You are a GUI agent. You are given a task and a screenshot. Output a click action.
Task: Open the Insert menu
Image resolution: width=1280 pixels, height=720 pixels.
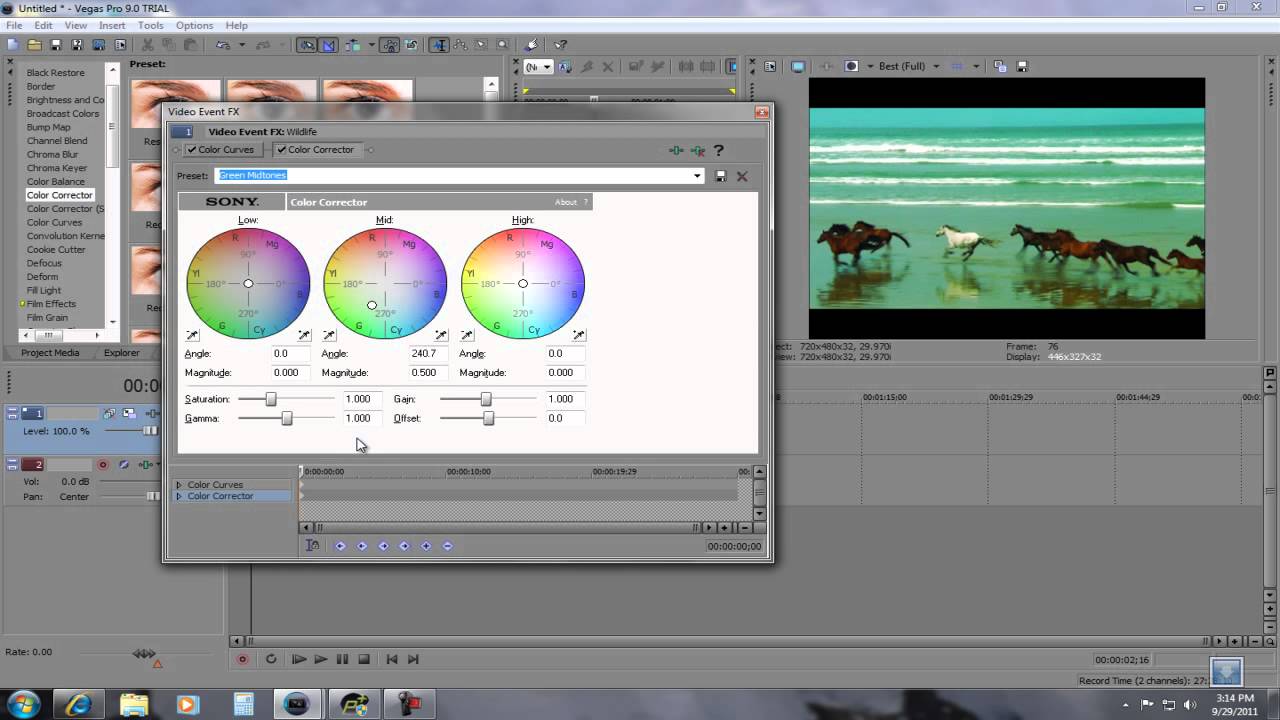click(x=112, y=25)
